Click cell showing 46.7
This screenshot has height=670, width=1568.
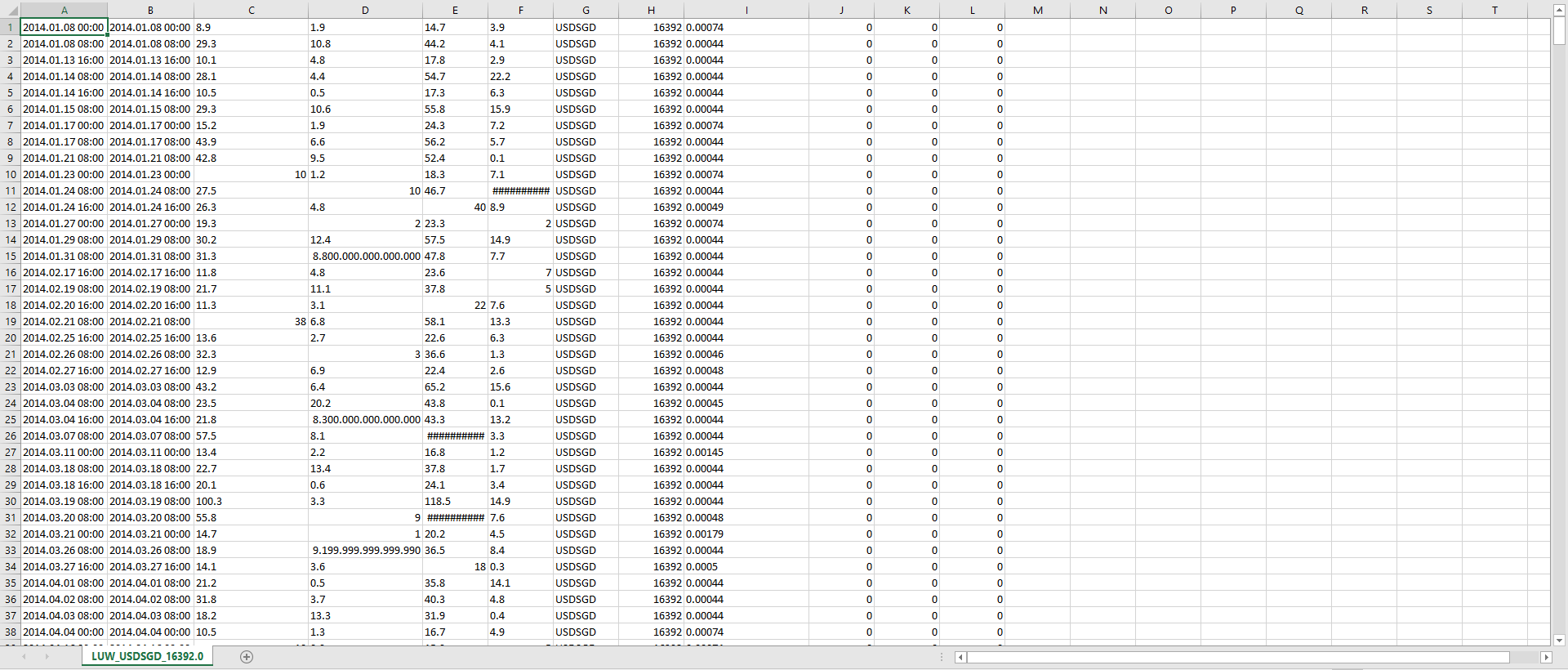click(x=455, y=190)
